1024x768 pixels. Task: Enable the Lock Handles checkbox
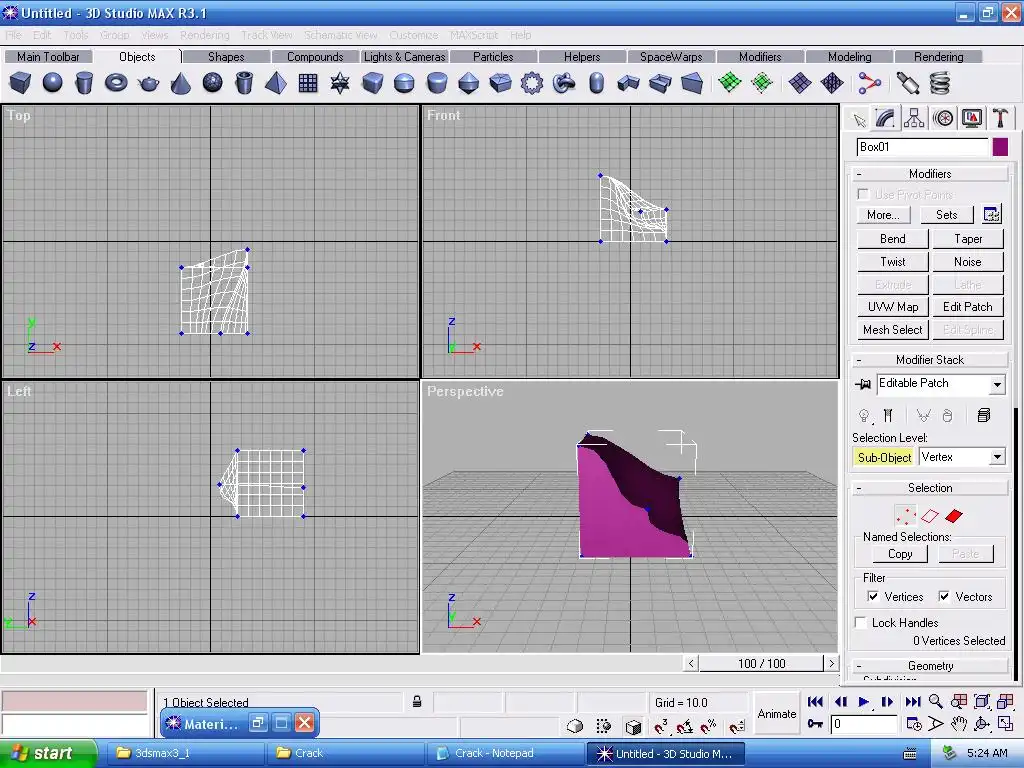(861, 622)
